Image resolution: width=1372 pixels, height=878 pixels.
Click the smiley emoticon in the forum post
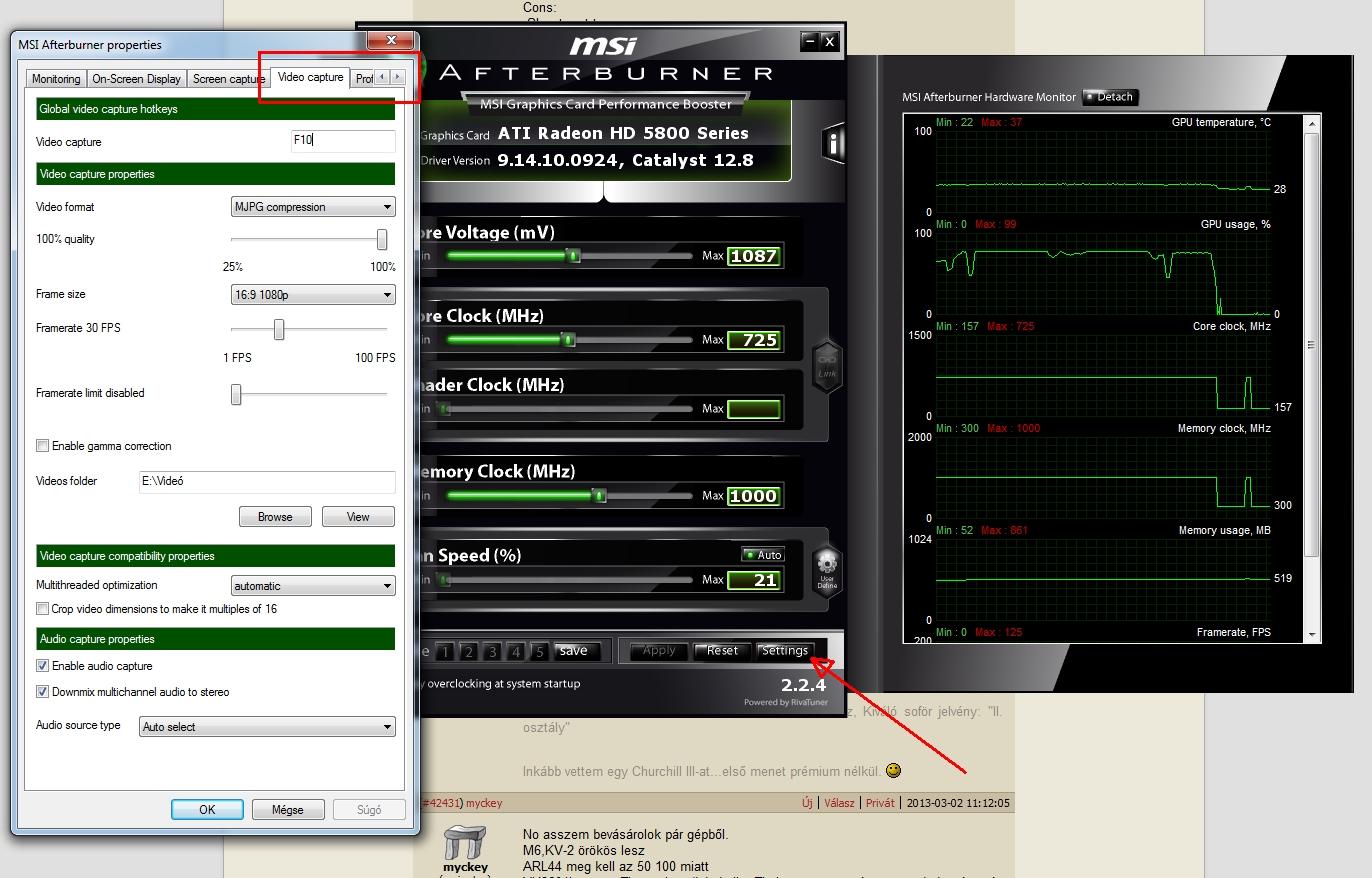pyautogui.click(x=893, y=770)
